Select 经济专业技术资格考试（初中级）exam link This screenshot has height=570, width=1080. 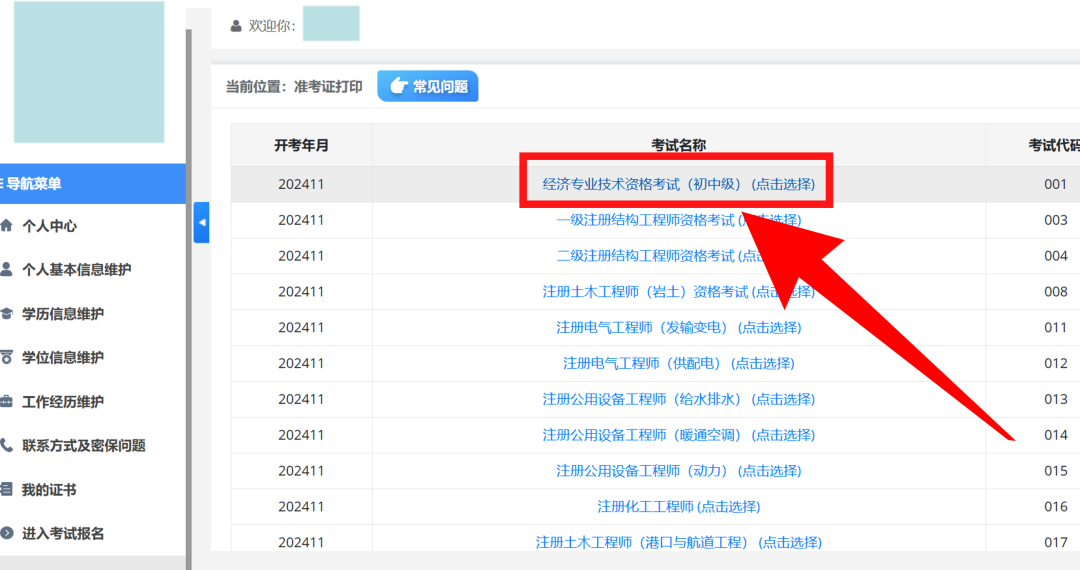click(x=678, y=184)
